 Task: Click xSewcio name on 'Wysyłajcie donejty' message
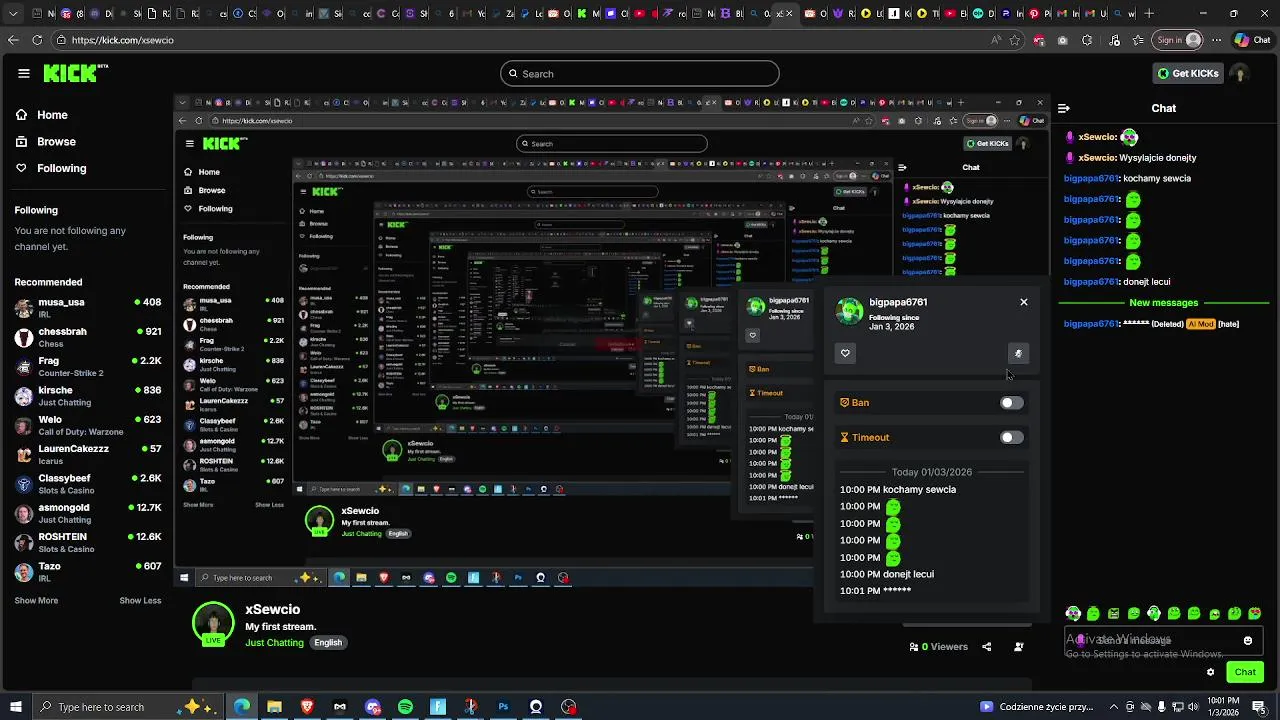tap(1097, 158)
